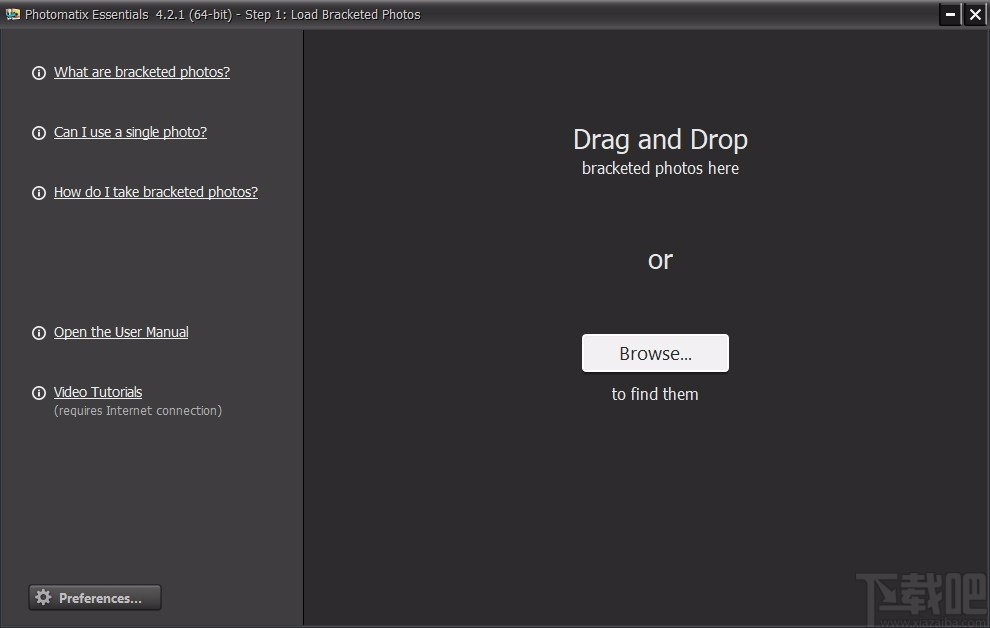
Task: Follow How do I take bracketed photos link
Action: (156, 192)
